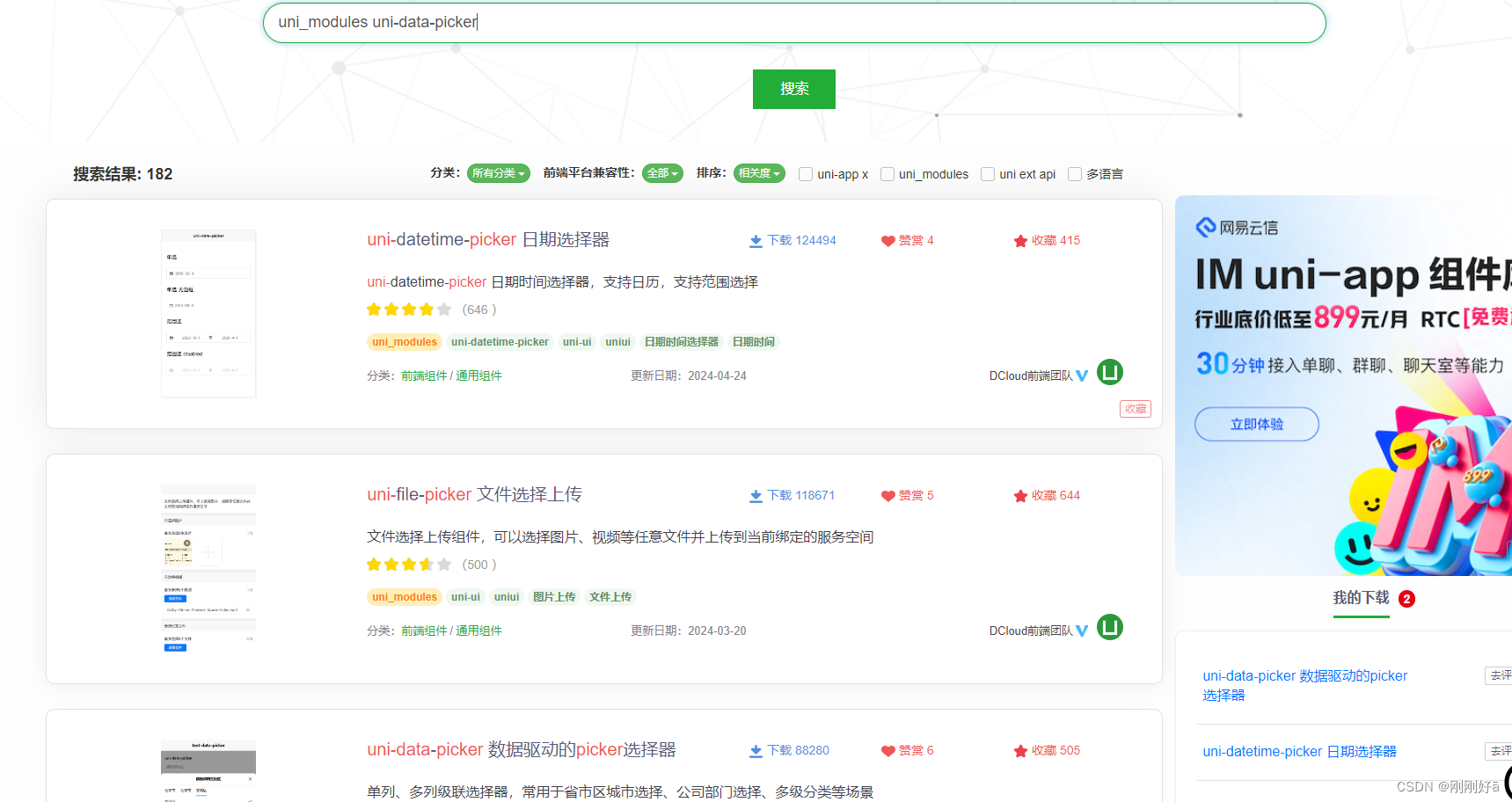The image size is (1512, 802).
Task: Click the green 搜索 button
Action: pos(793,89)
